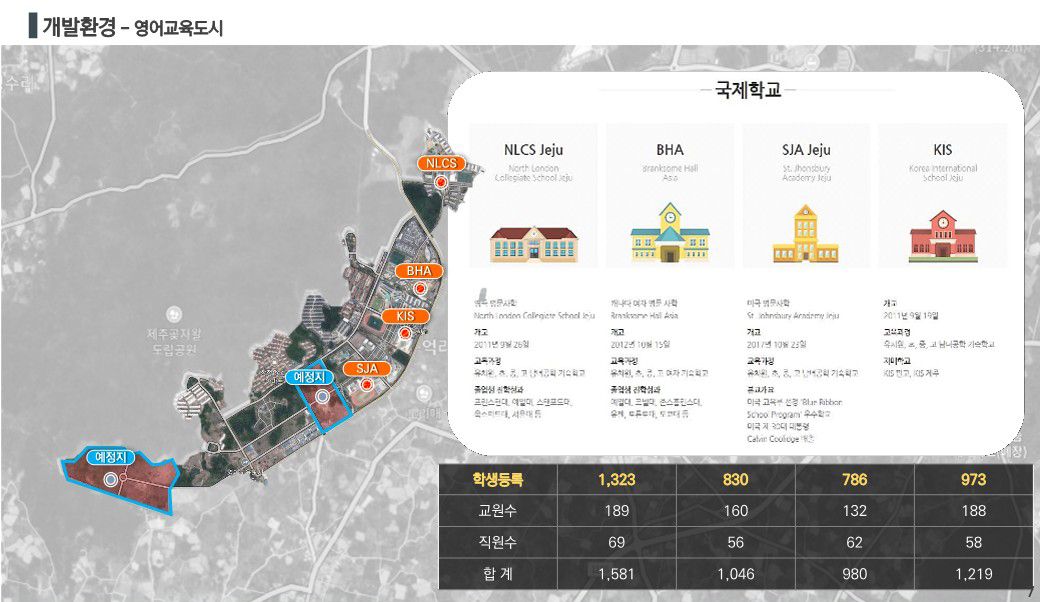Click the 학생등록 row header
Viewport: 1040px width, 602px height.
coord(497,479)
